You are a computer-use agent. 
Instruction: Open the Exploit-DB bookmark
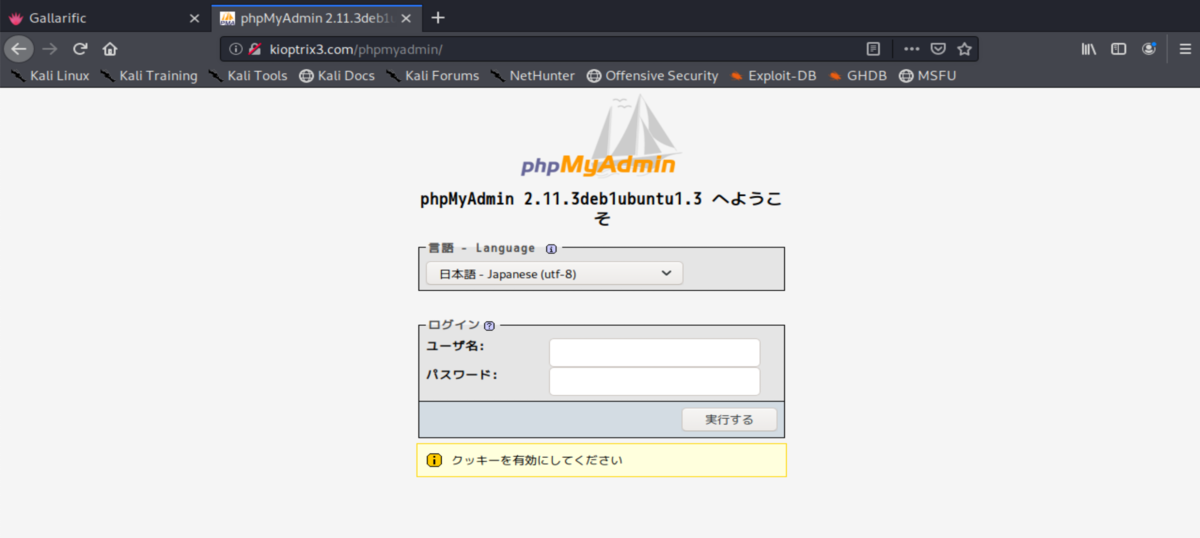pos(773,75)
